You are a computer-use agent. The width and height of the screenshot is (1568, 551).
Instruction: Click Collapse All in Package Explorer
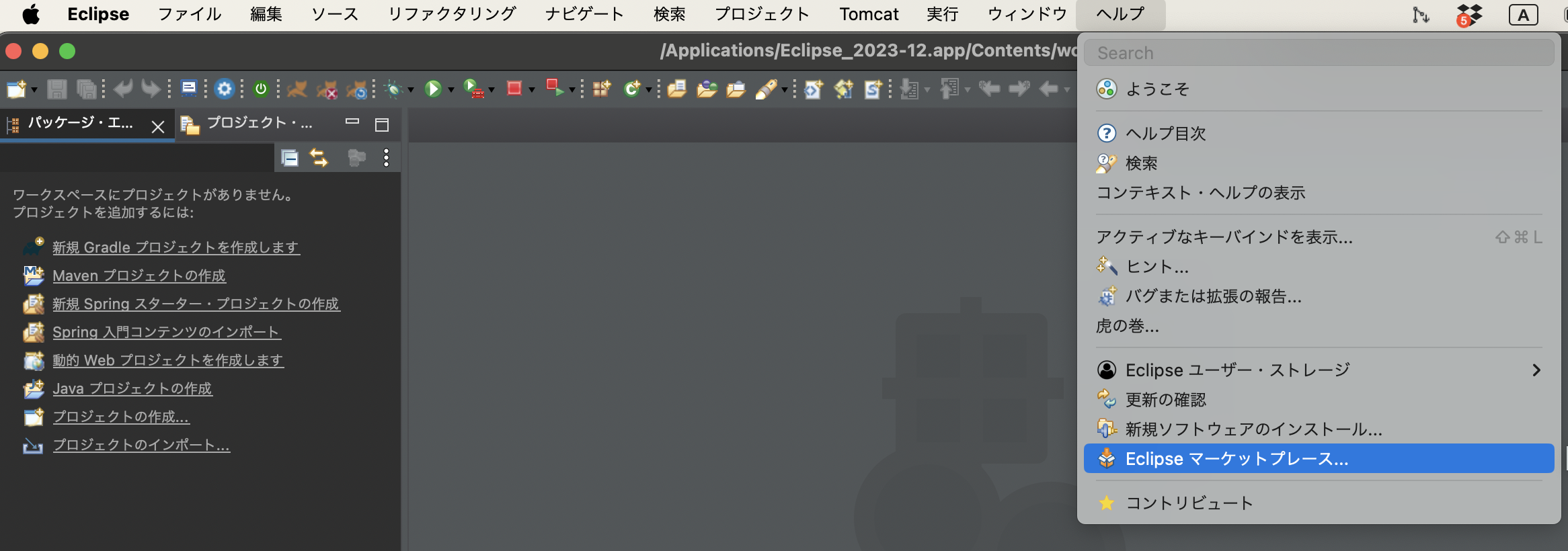[290, 158]
